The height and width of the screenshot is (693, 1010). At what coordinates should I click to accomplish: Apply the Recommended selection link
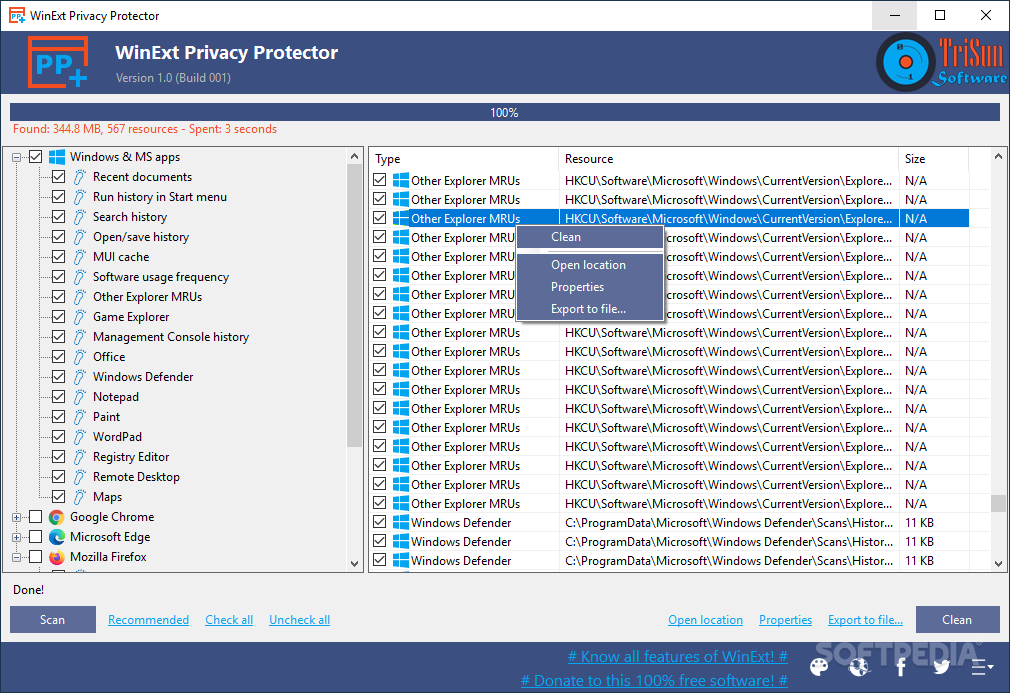[x=148, y=620]
